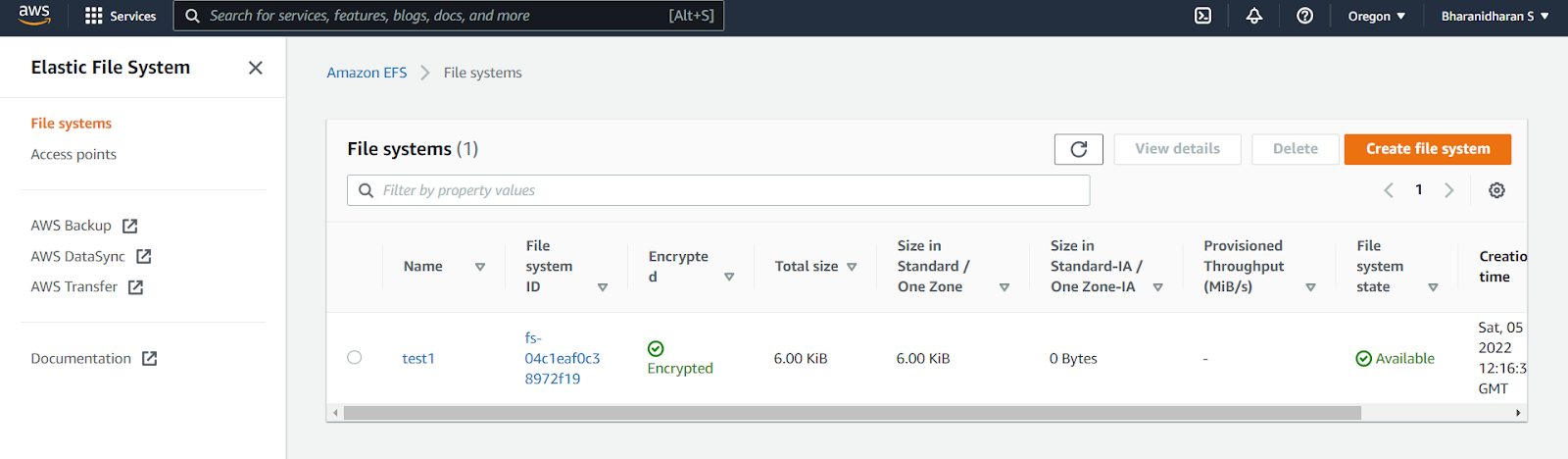Click the header search magnifier icon
The width and height of the screenshot is (1568, 459).
192,16
